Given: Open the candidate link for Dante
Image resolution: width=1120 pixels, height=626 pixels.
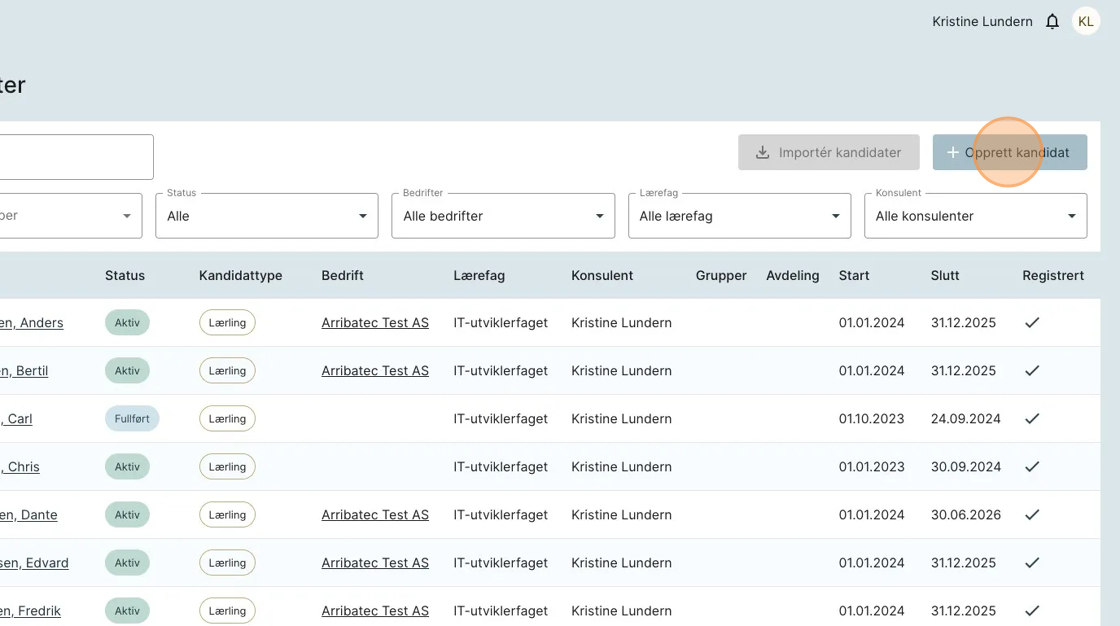Looking at the screenshot, I should point(29,515).
